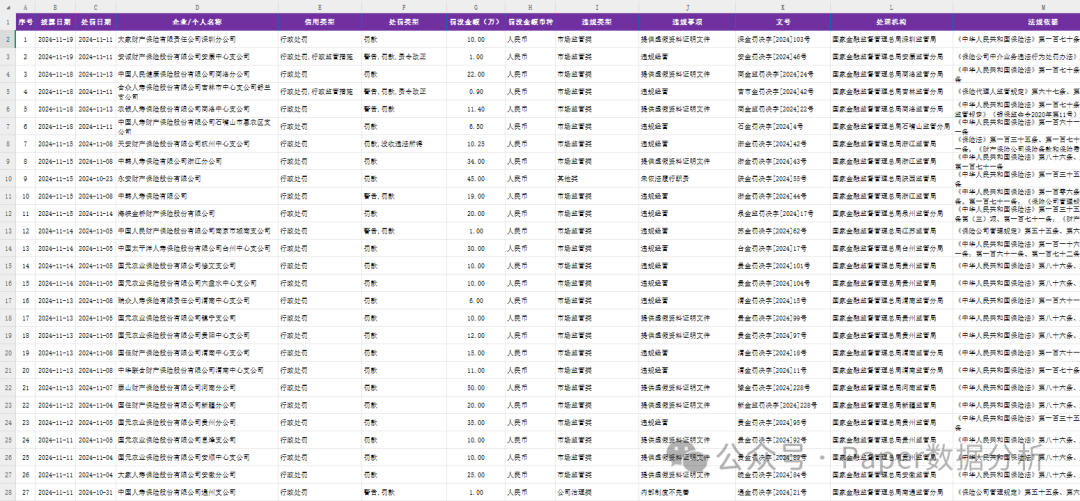Click the 未依法履行职责 cell
Screen dimensions: 1080x501
tap(687, 178)
